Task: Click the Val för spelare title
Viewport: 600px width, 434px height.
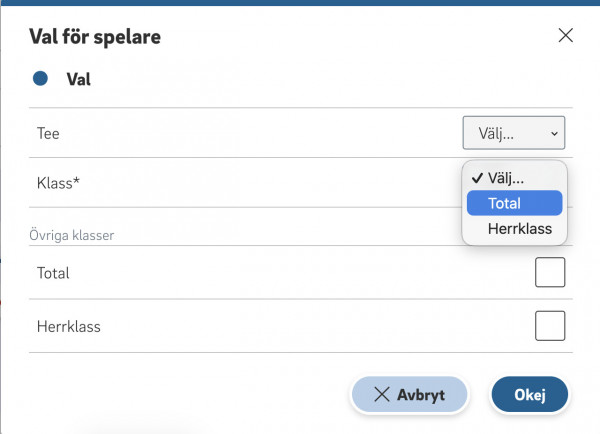Action: click(x=95, y=37)
